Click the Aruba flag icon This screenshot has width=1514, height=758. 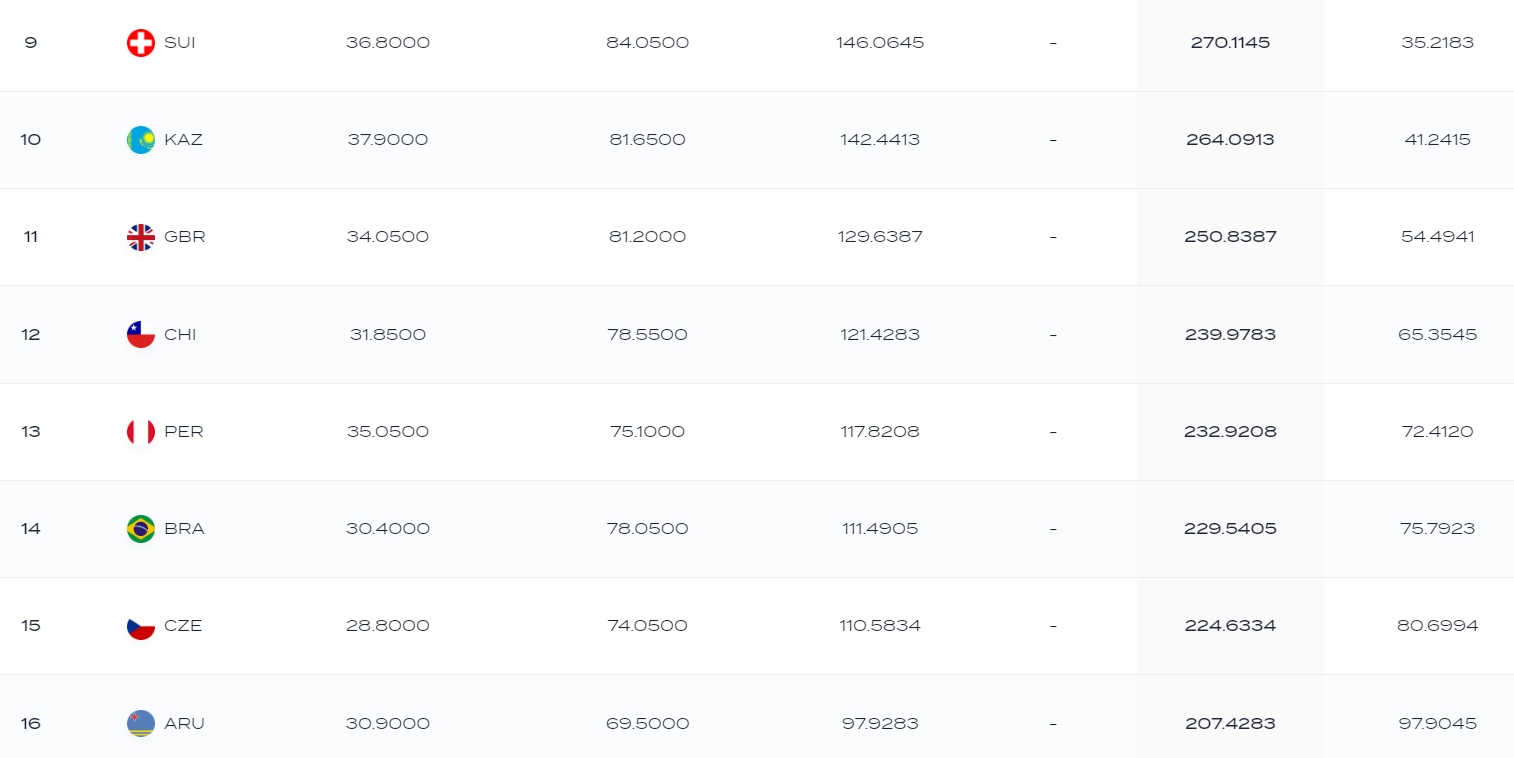(141, 723)
